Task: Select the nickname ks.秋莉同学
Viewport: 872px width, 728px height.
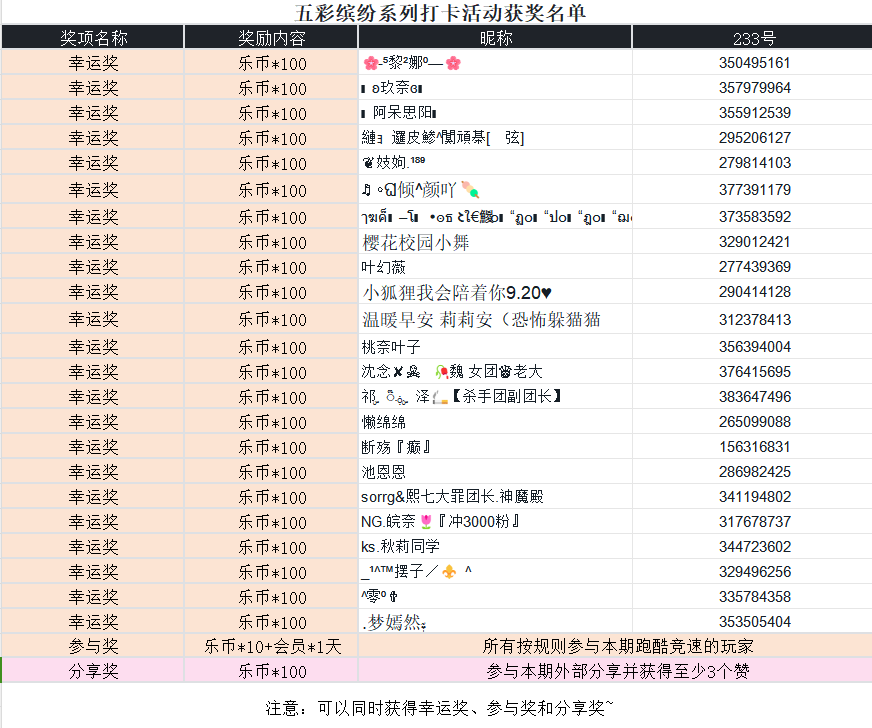Action: click(400, 547)
